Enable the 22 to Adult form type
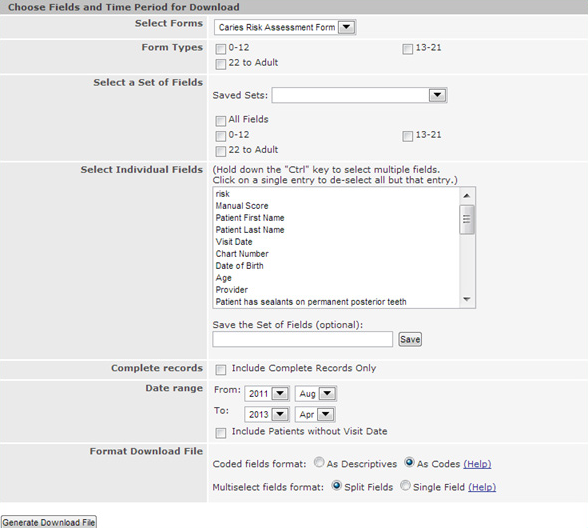 coord(220,64)
